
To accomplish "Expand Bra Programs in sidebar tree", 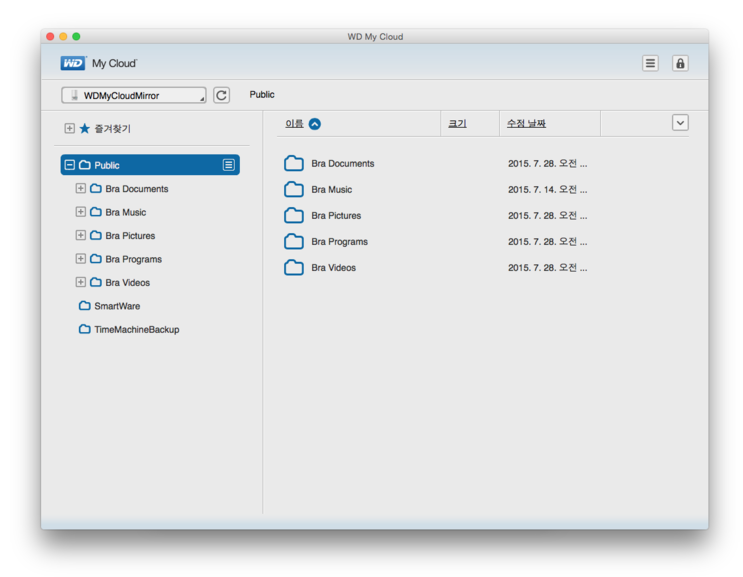I will pos(81,259).
